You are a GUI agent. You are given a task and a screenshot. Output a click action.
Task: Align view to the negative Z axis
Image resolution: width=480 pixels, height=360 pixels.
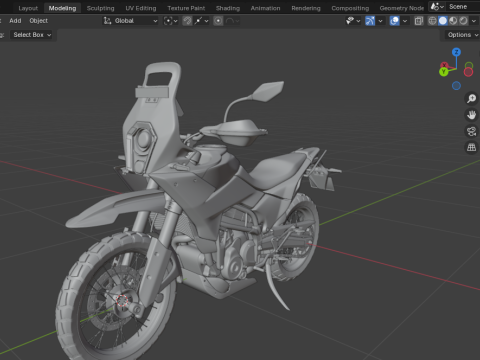click(456, 86)
